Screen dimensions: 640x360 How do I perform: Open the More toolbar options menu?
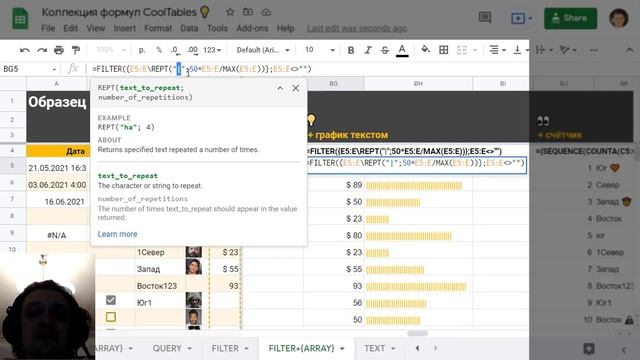tap(594, 50)
